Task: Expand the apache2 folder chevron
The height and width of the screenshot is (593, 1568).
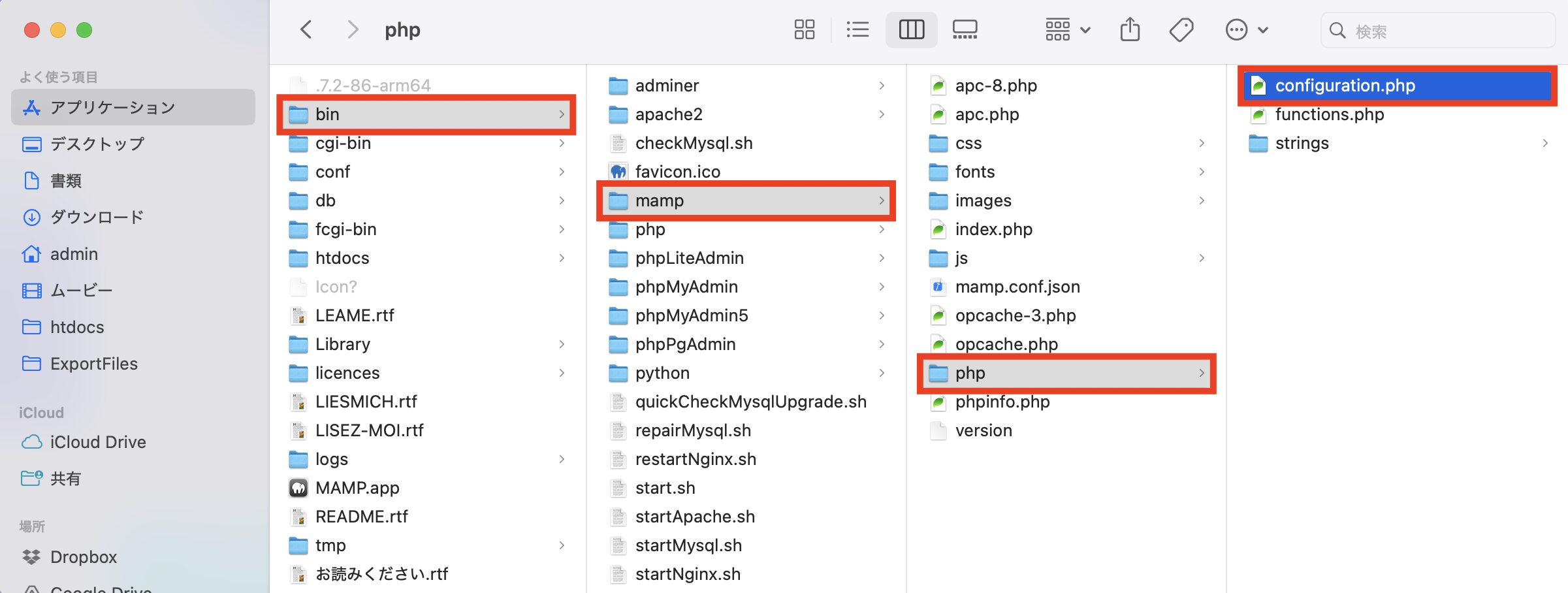Action: [882, 114]
